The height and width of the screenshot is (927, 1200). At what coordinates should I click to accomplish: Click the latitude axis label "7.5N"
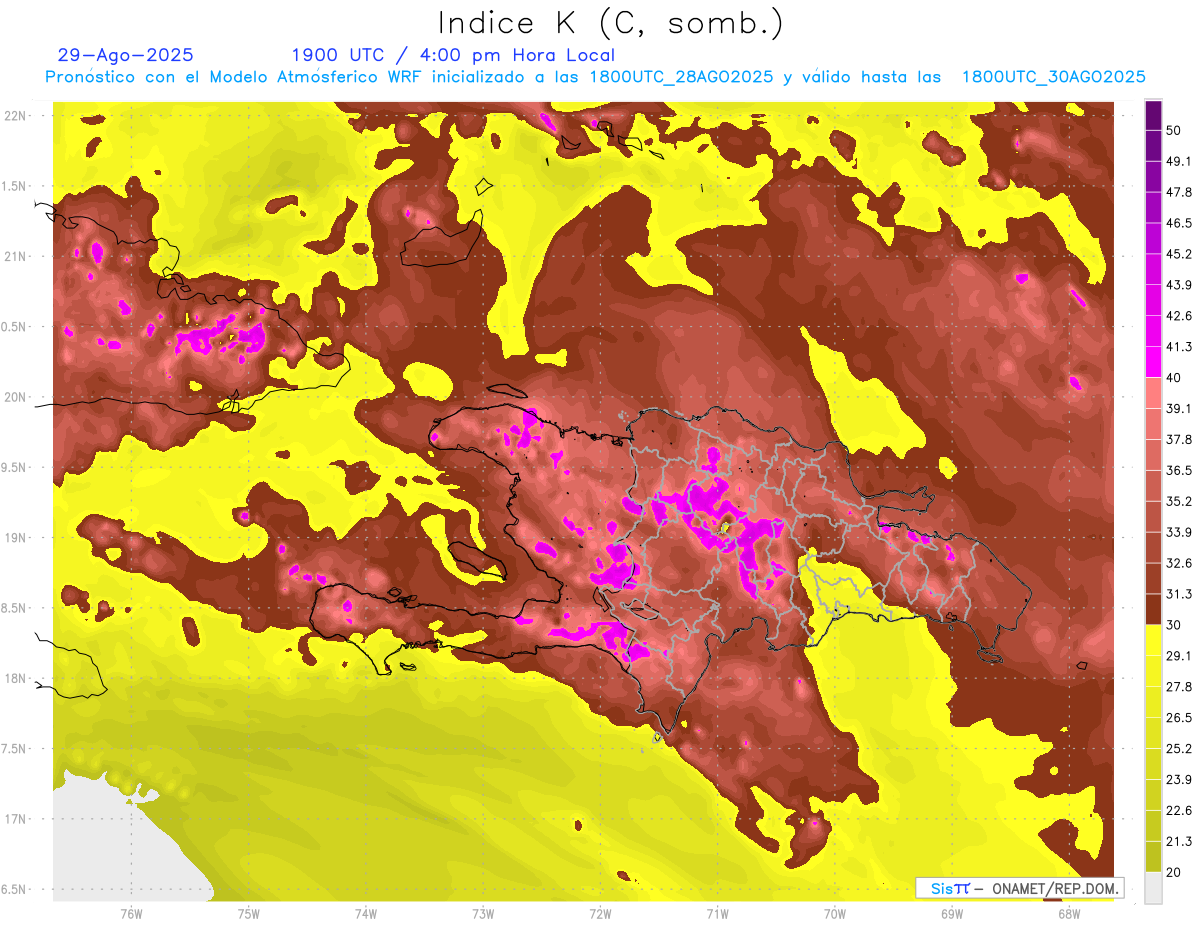coord(15,749)
